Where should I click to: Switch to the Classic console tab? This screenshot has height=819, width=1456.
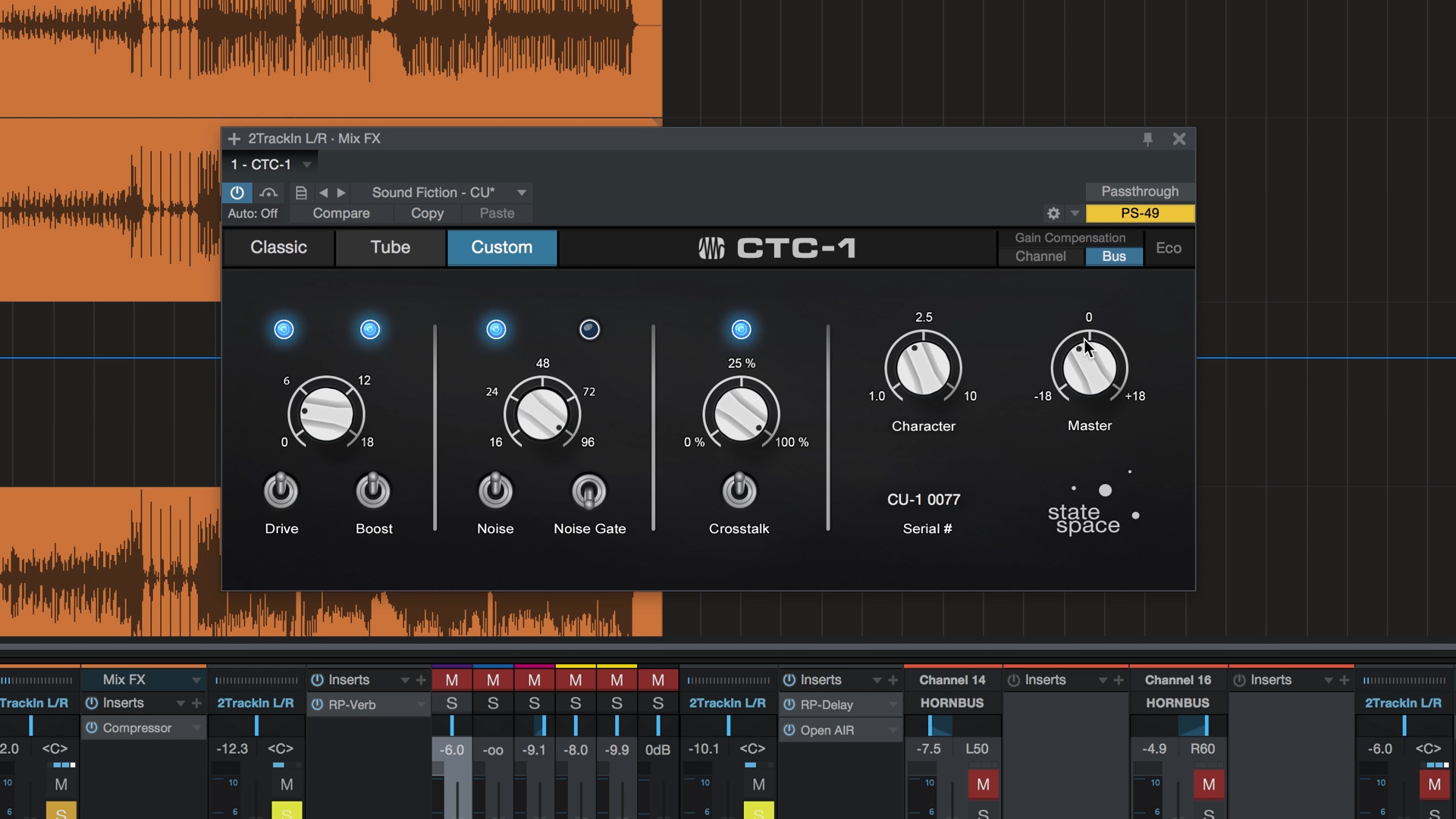pos(278,247)
